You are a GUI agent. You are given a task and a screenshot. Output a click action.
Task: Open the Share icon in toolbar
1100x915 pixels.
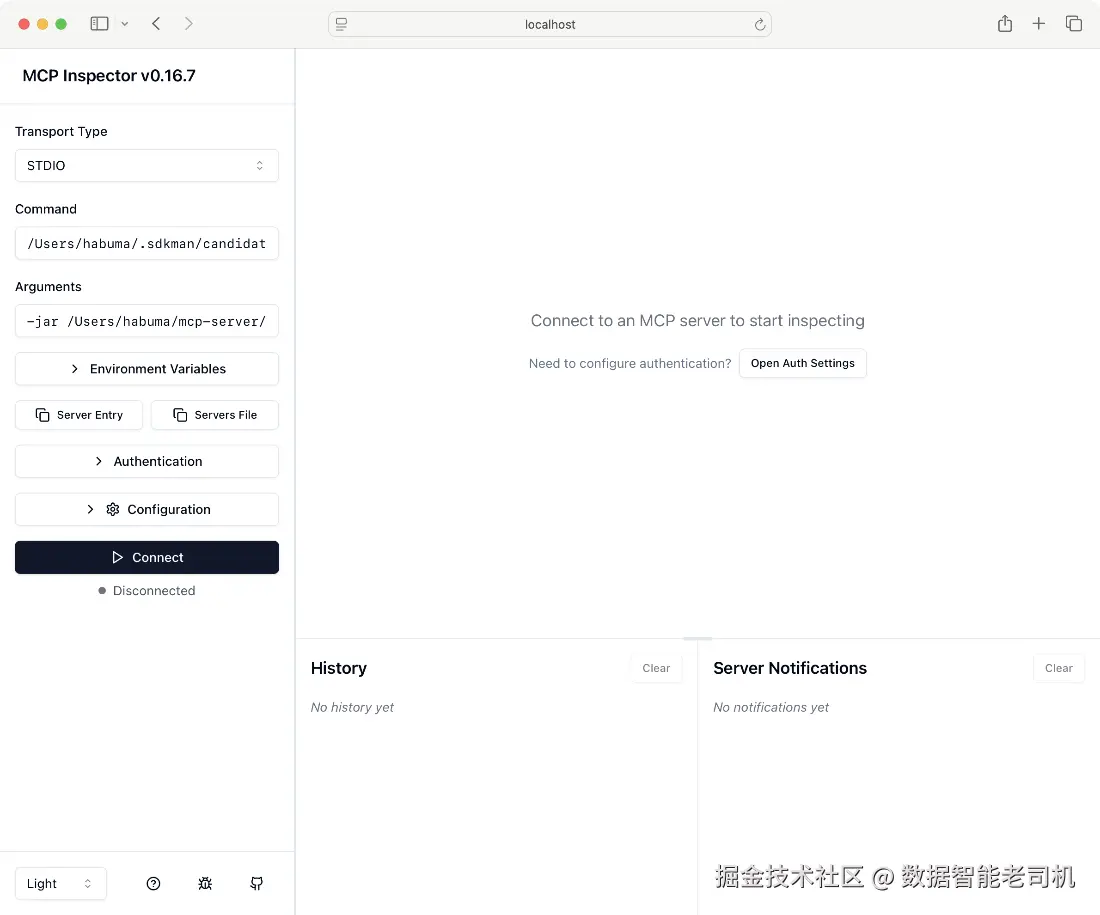click(x=1005, y=24)
